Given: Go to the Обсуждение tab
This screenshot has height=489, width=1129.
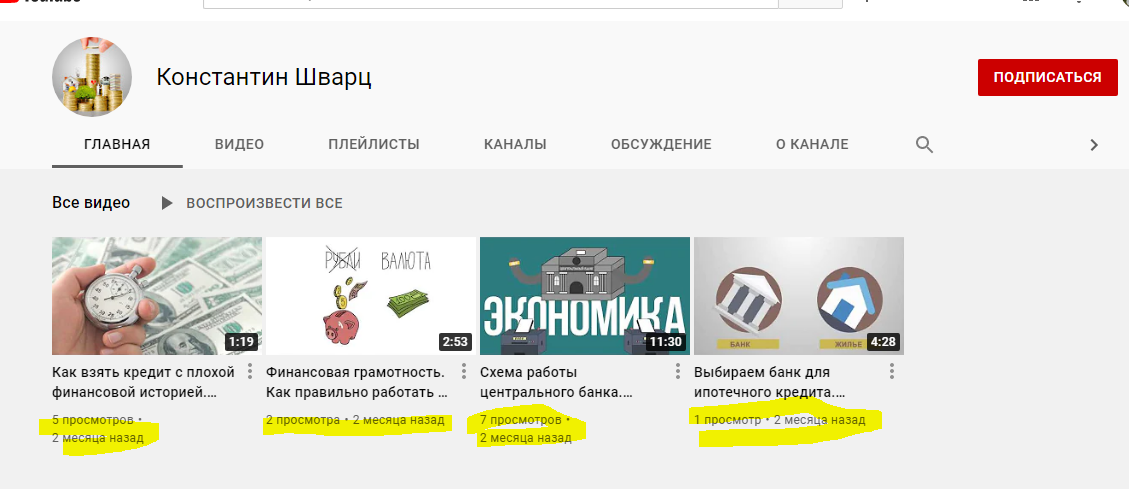Looking at the screenshot, I should pyautogui.click(x=661, y=145).
